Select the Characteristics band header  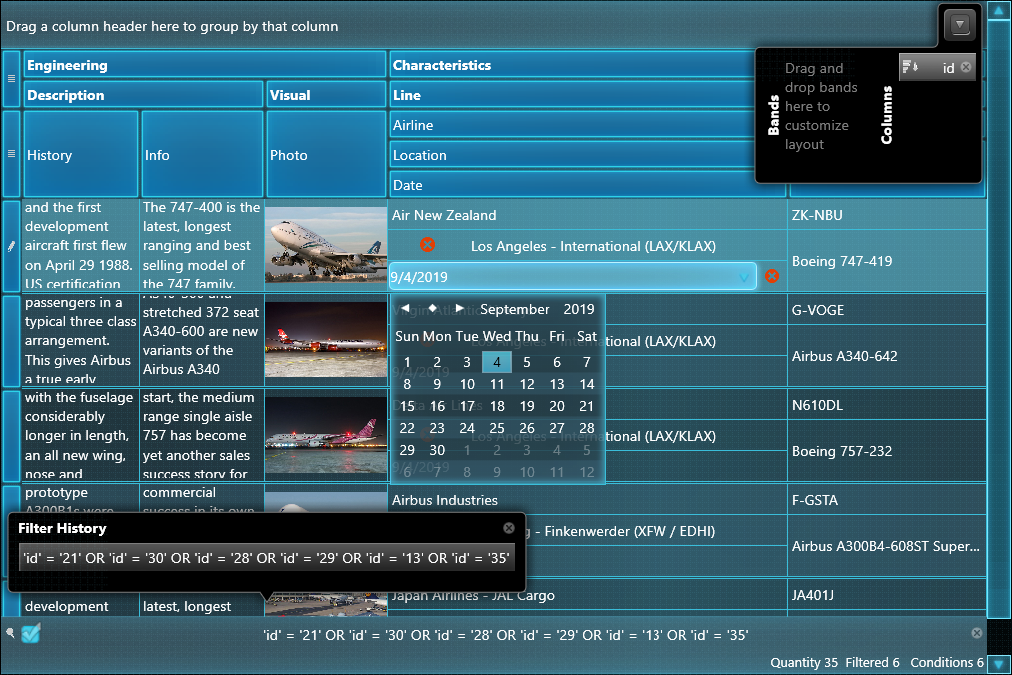(x=572, y=65)
